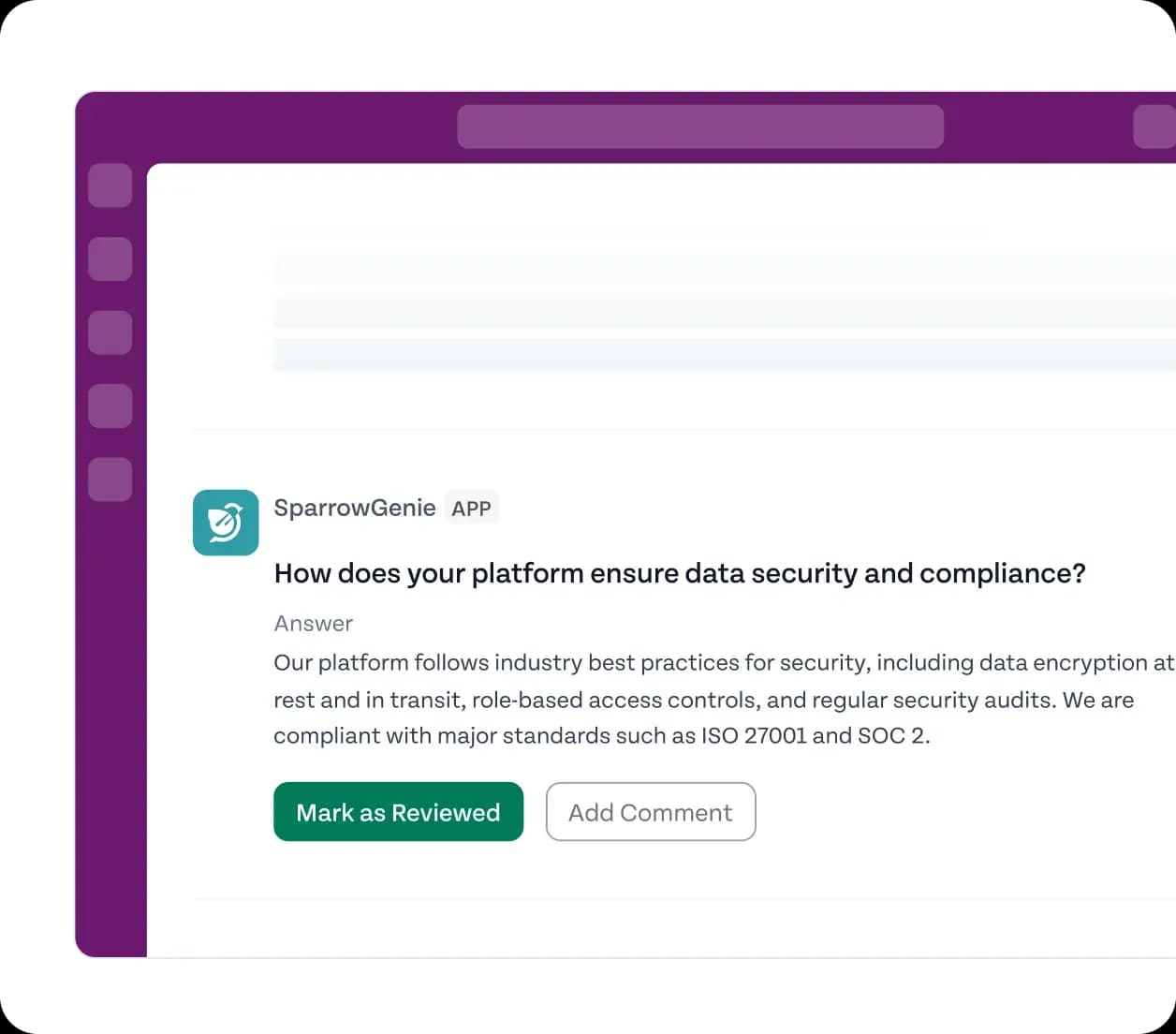
Task: Click the Add Comment button
Action: 651,812
